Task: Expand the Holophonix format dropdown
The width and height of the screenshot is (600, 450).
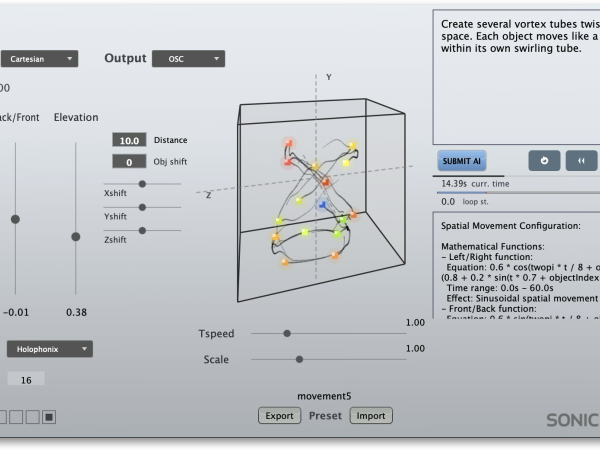Action: coord(50,349)
